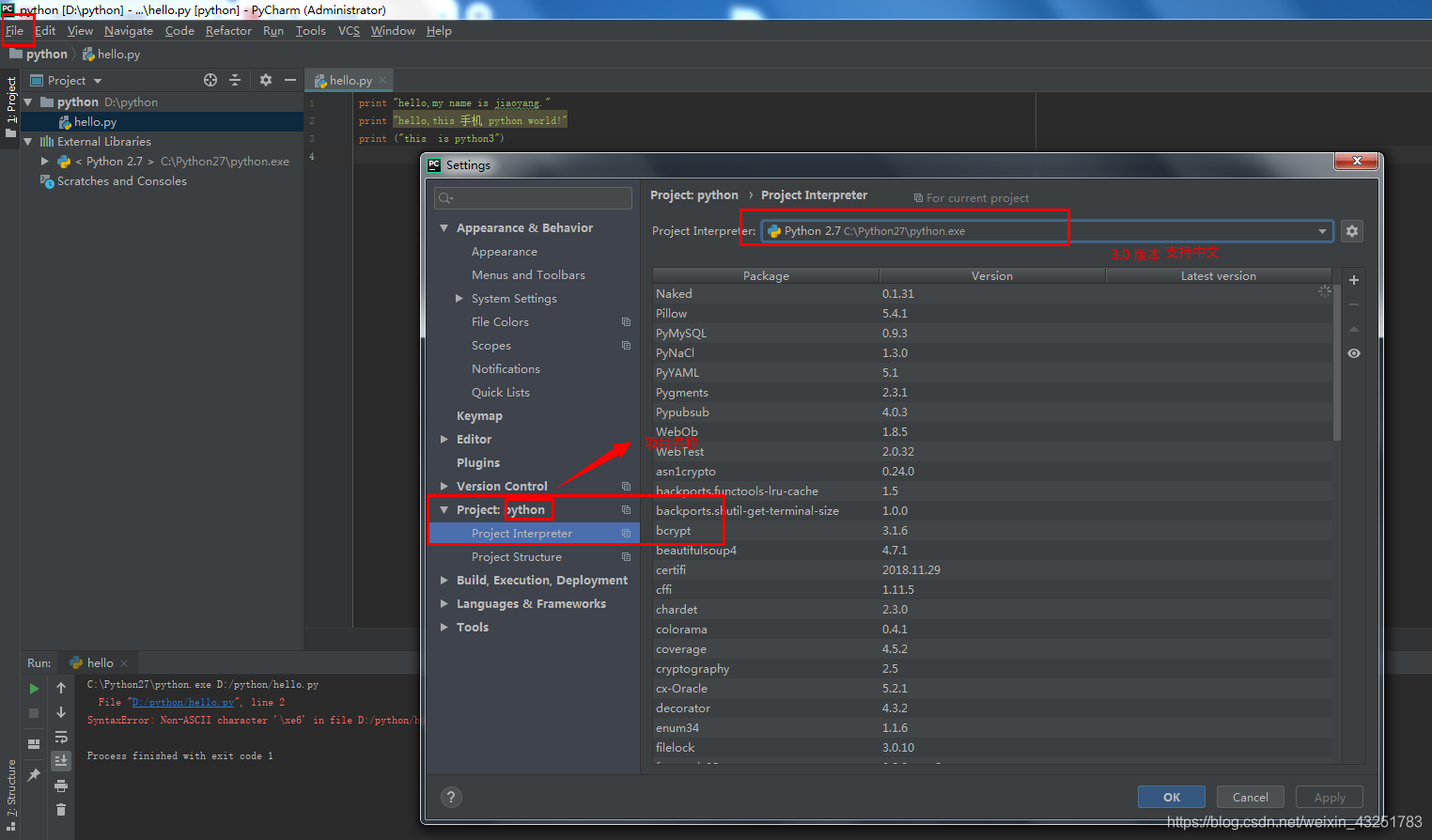The width and height of the screenshot is (1432, 840).
Task: Open the Project panel gear options
Action: point(266,80)
